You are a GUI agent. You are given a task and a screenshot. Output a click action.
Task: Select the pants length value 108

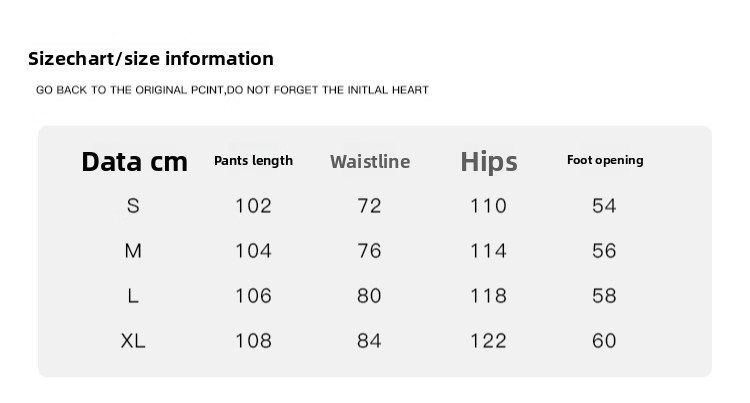pos(253,341)
